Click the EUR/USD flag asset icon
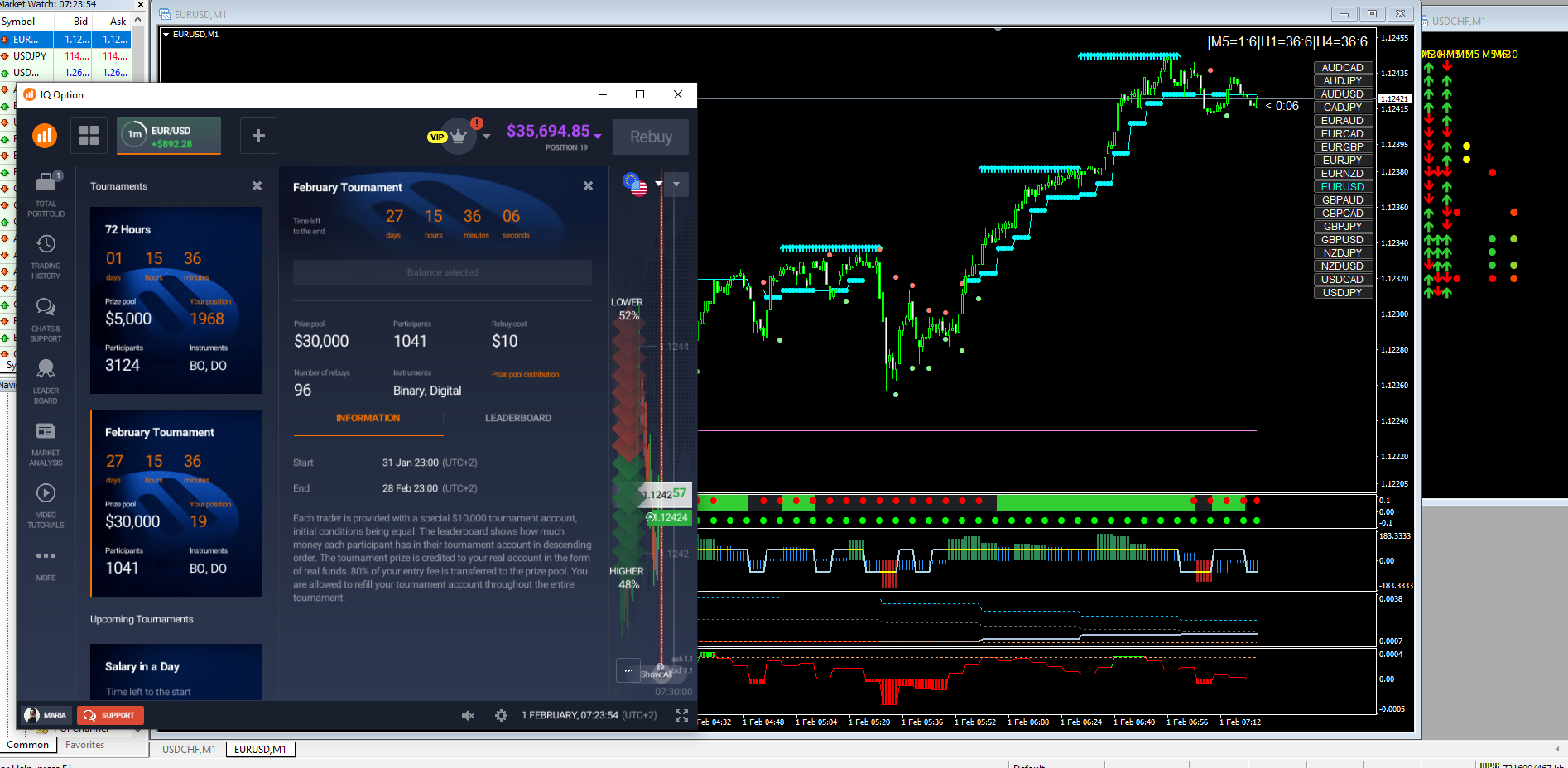The height and width of the screenshot is (768, 1568). pos(635,184)
